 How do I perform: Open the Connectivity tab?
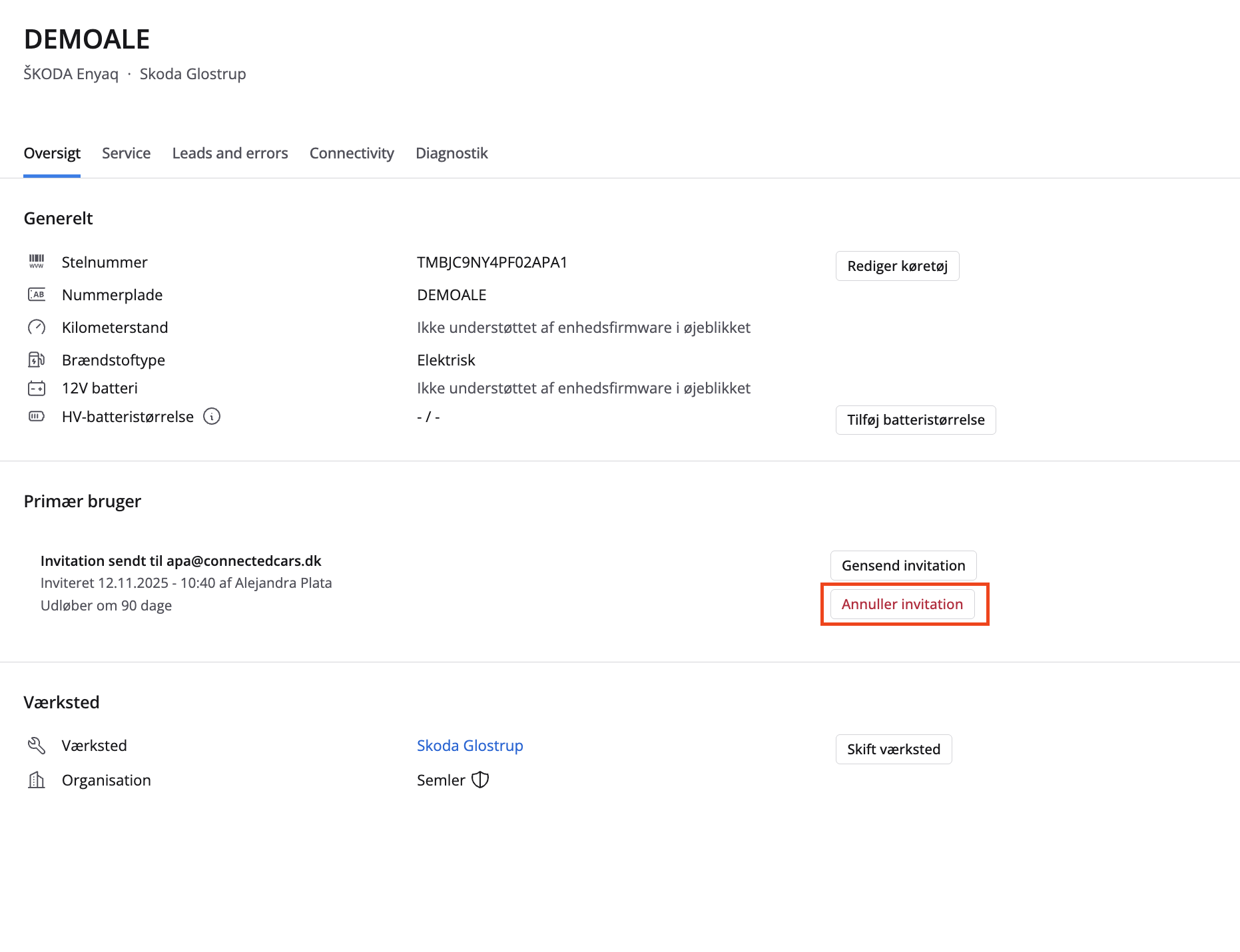click(352, 153)
